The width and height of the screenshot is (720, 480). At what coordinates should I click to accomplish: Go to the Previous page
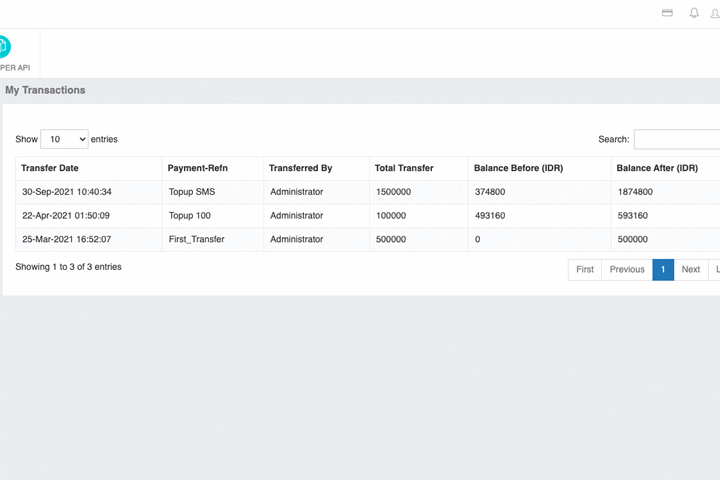(627, 270)
